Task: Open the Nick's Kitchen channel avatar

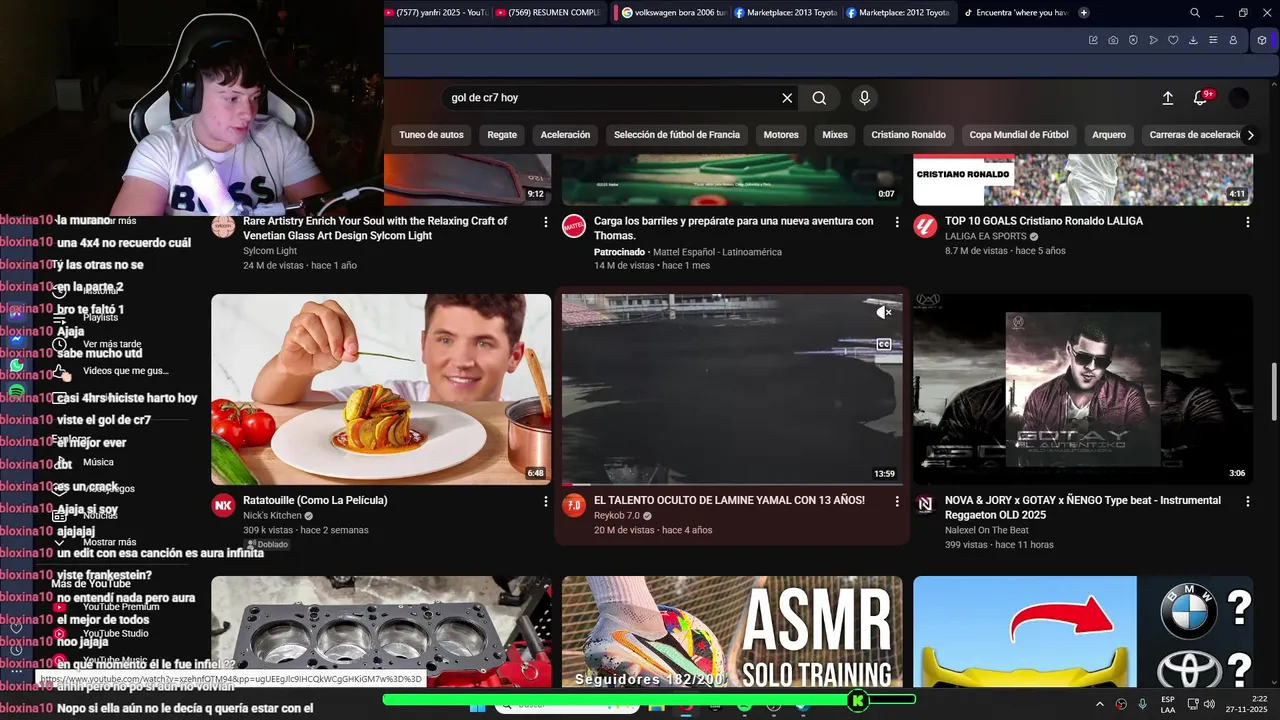Action: [x=223, y=505]
